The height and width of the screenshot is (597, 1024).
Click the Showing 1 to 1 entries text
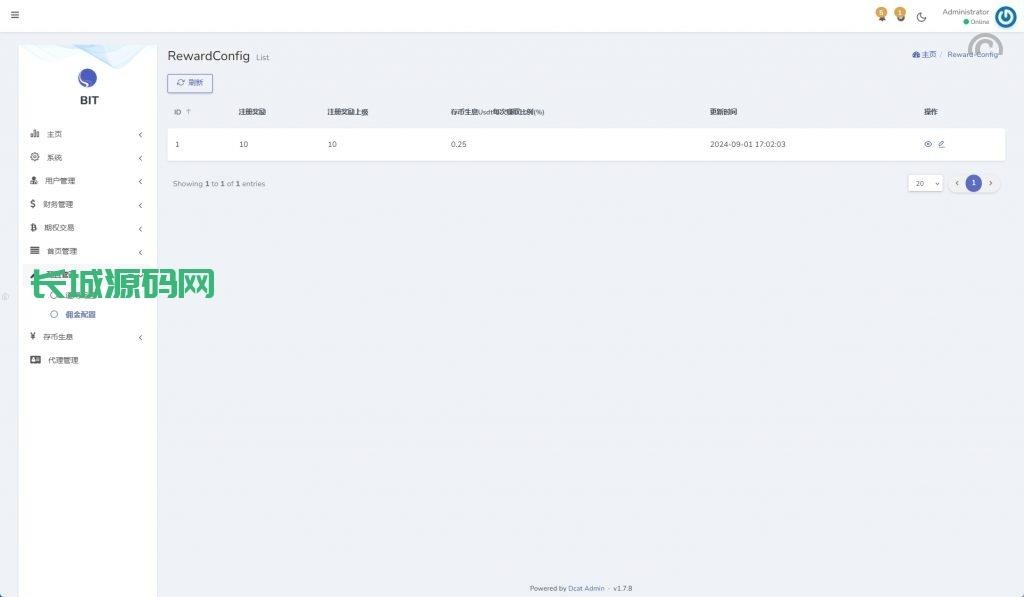(x=219, y=184)
